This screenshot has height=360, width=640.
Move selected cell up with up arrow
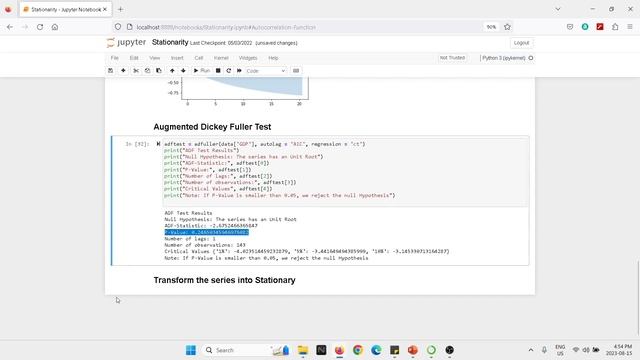(x=172, y=71)
